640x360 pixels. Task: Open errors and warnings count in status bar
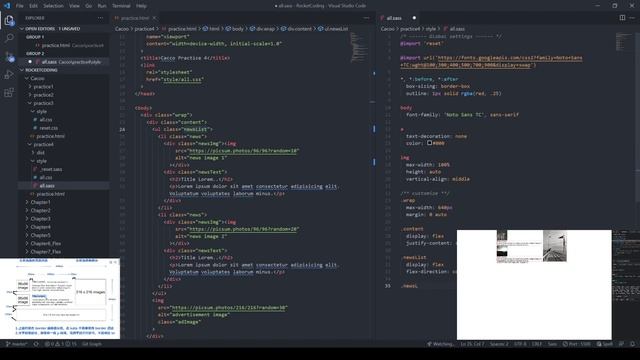click(x=60, y=344)
